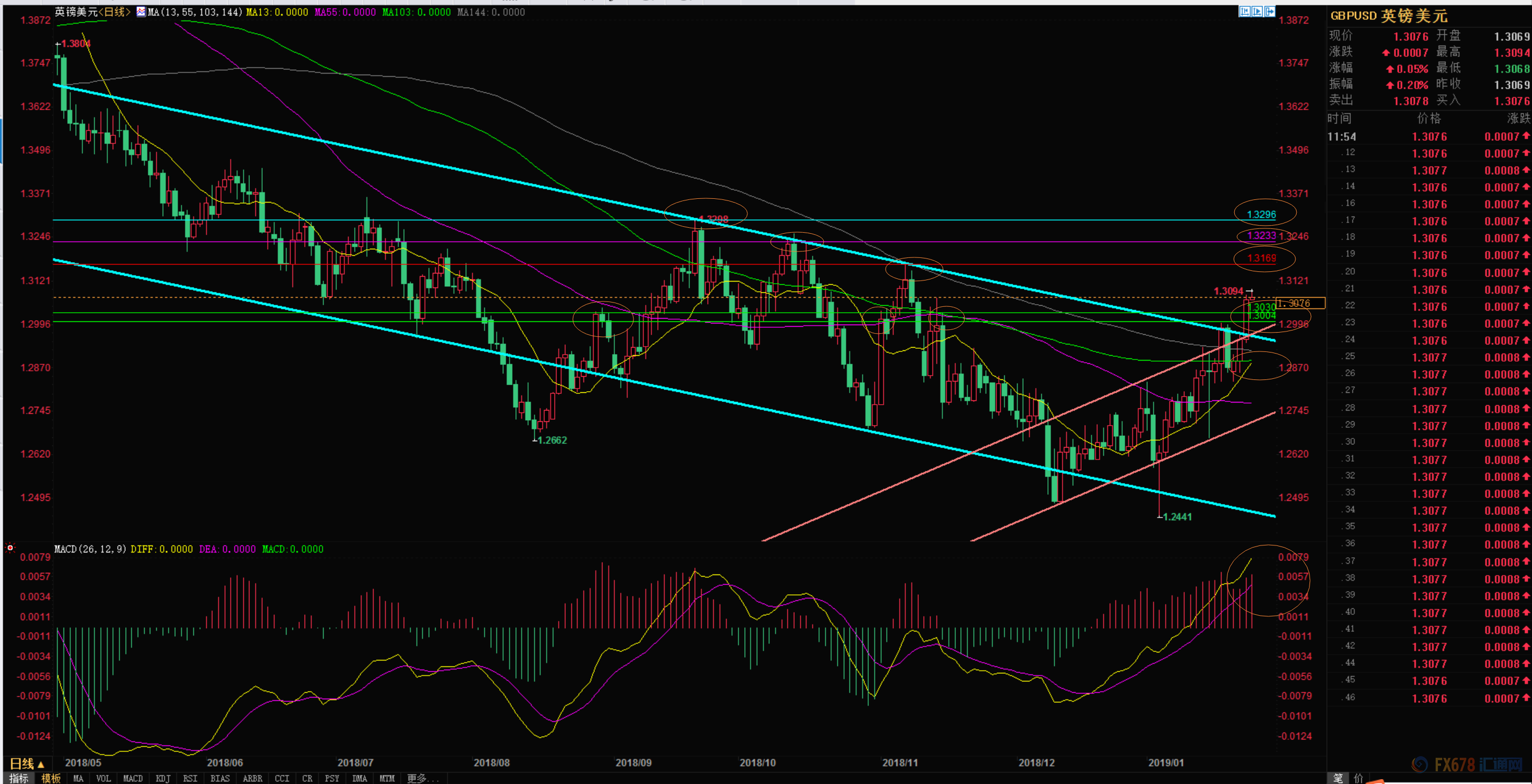
Task: Toggle the 笔 tick view tab
Action: pos(1337,778)
